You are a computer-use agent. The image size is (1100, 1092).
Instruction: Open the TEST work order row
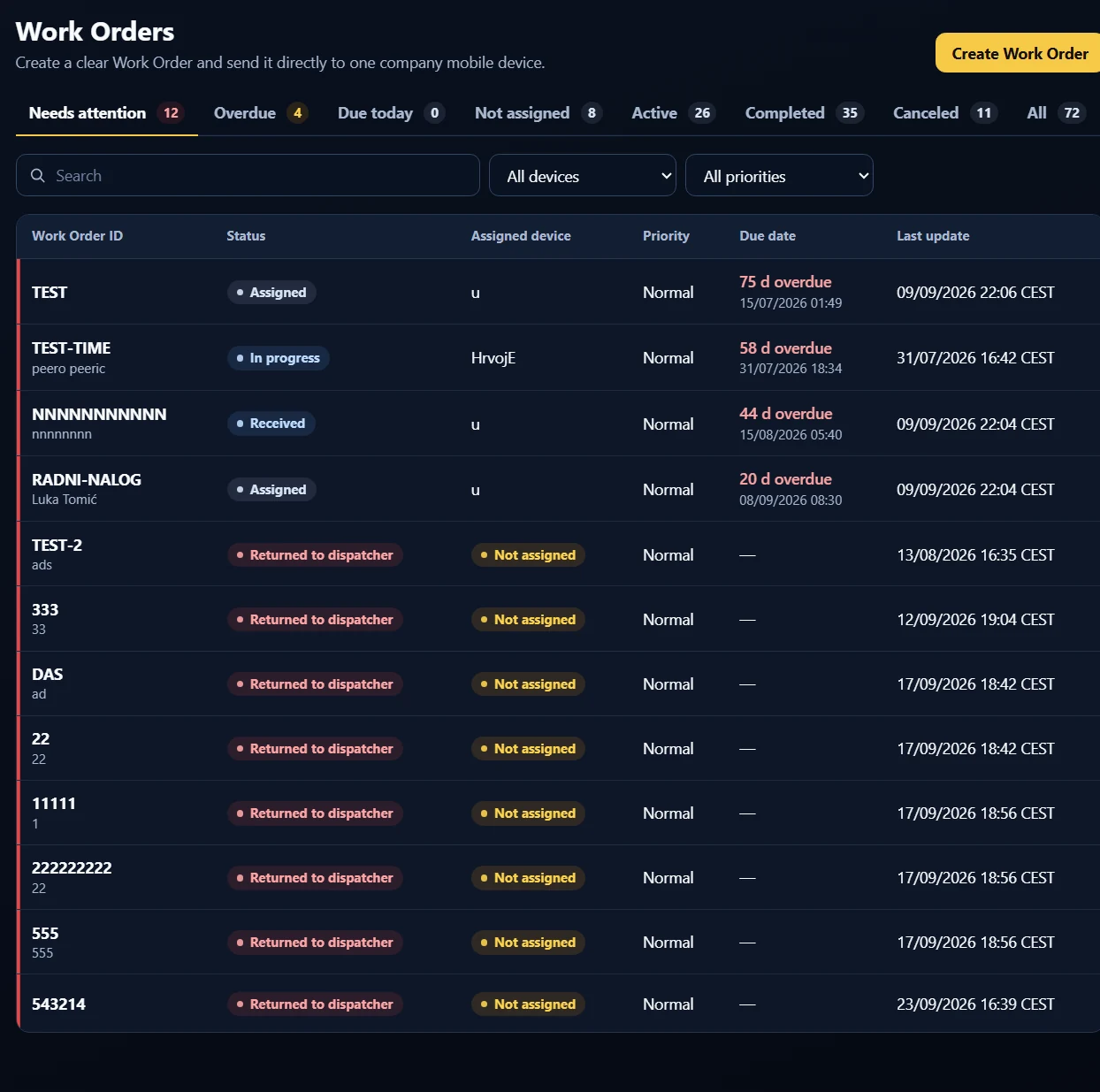coord(558,292)
